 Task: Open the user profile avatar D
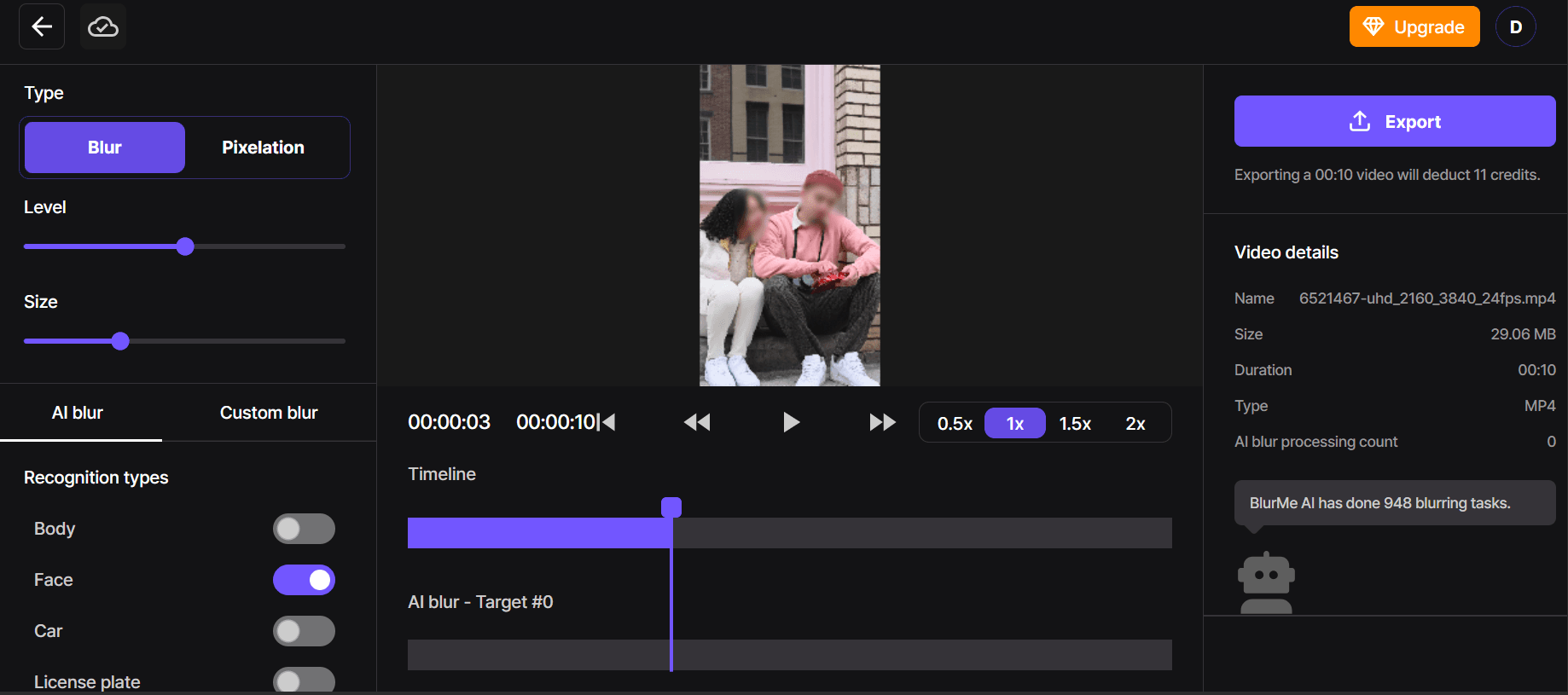[1515, 26]
